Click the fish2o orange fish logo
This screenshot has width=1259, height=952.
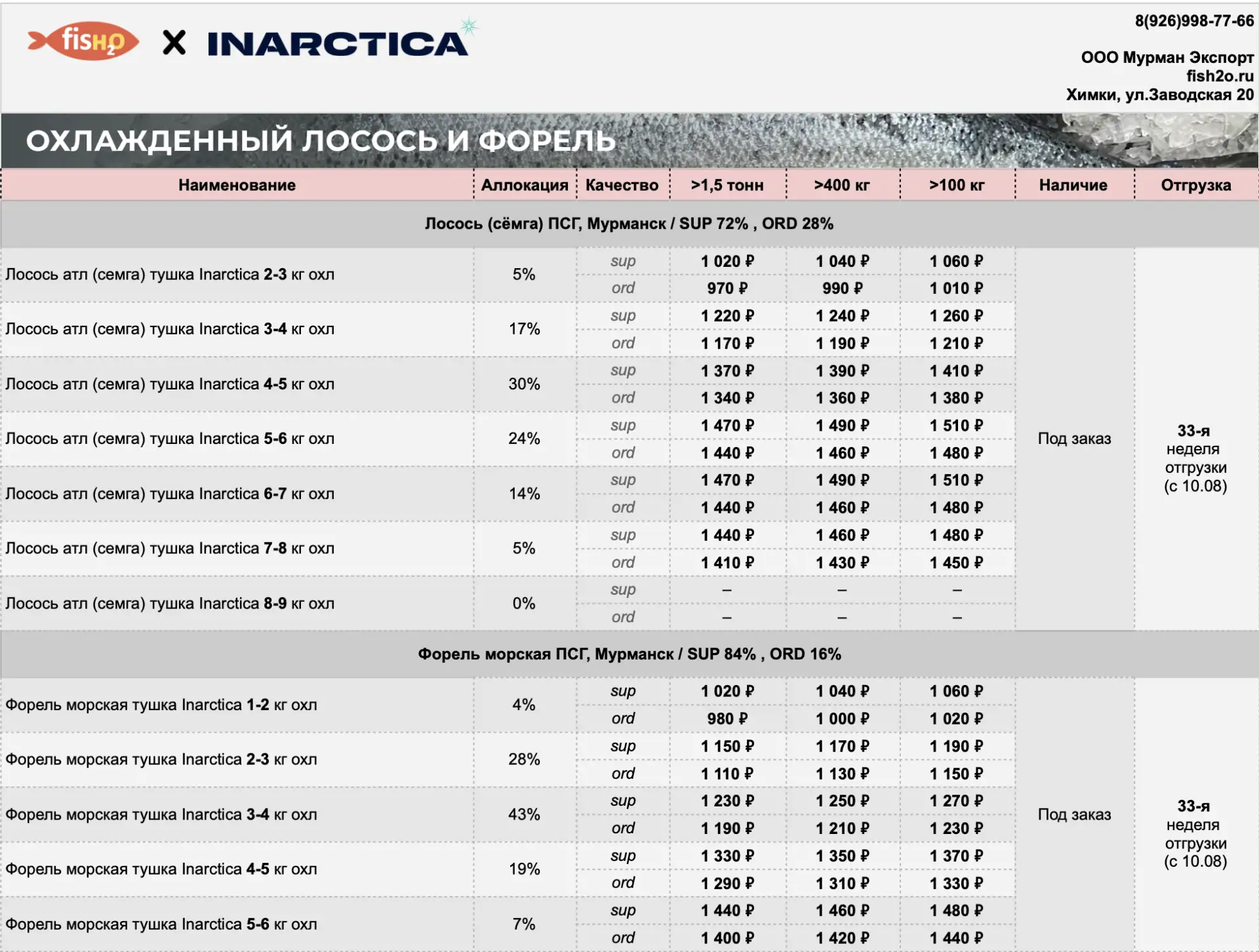click(x=83, y=41)
